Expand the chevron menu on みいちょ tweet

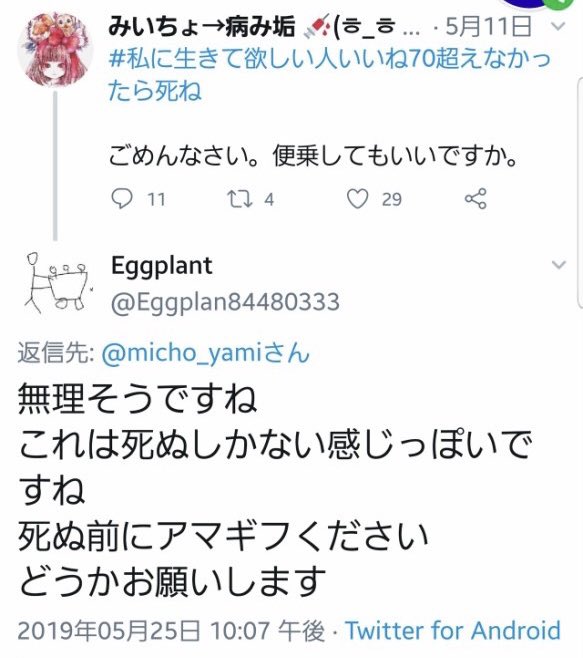[558, 26]
